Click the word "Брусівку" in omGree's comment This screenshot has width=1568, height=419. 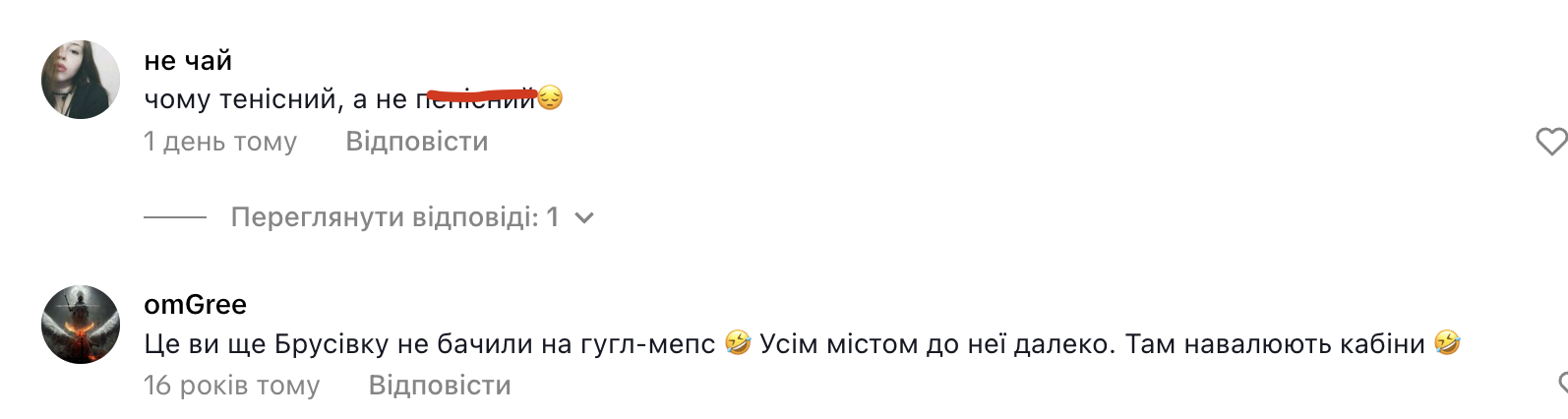coord(332,344)
